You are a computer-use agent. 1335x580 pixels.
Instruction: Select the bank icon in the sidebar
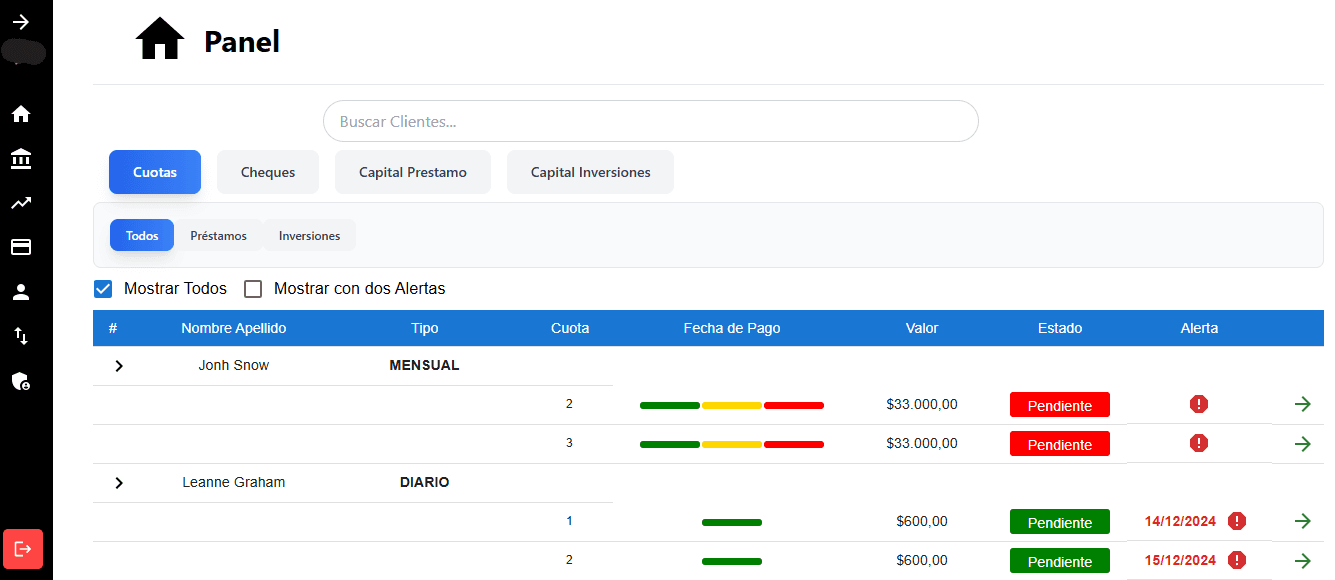21,159
